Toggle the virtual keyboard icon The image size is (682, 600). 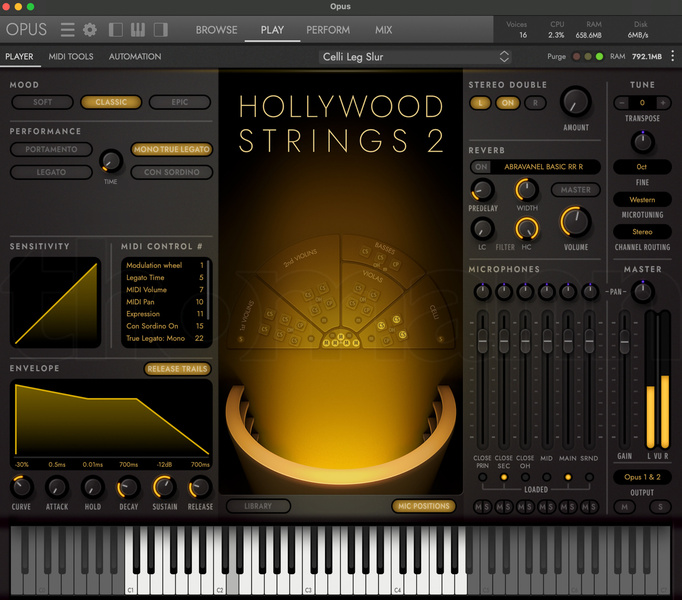(138, 30)
